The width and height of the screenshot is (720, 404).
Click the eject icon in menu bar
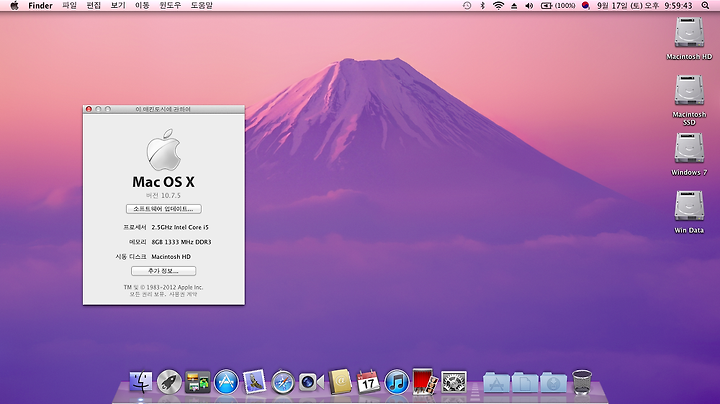point(514,6)
